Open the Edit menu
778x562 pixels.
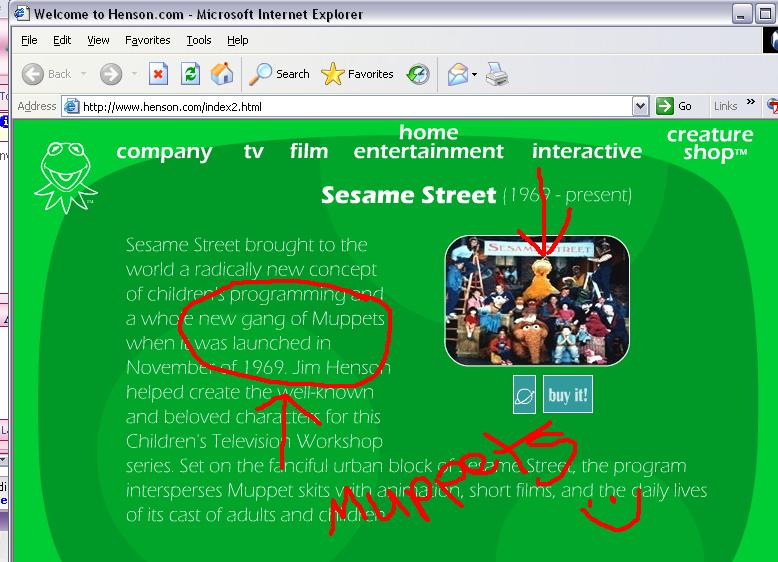coord(62,40)
